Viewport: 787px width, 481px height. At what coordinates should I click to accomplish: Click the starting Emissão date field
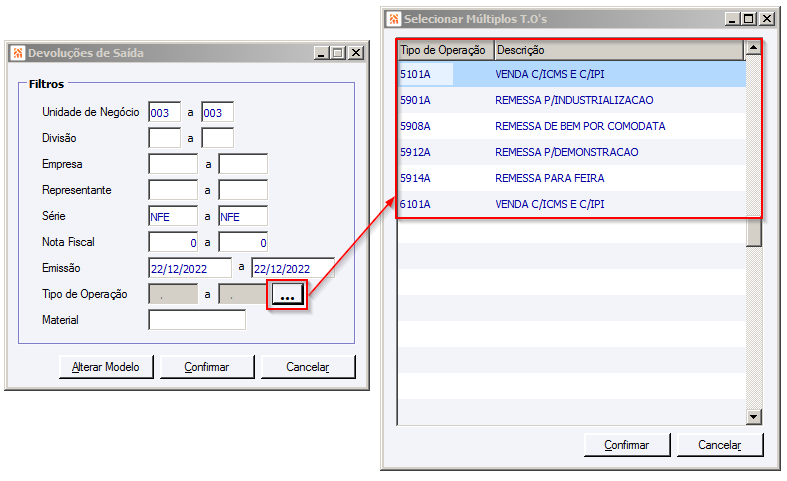[190, 268]
